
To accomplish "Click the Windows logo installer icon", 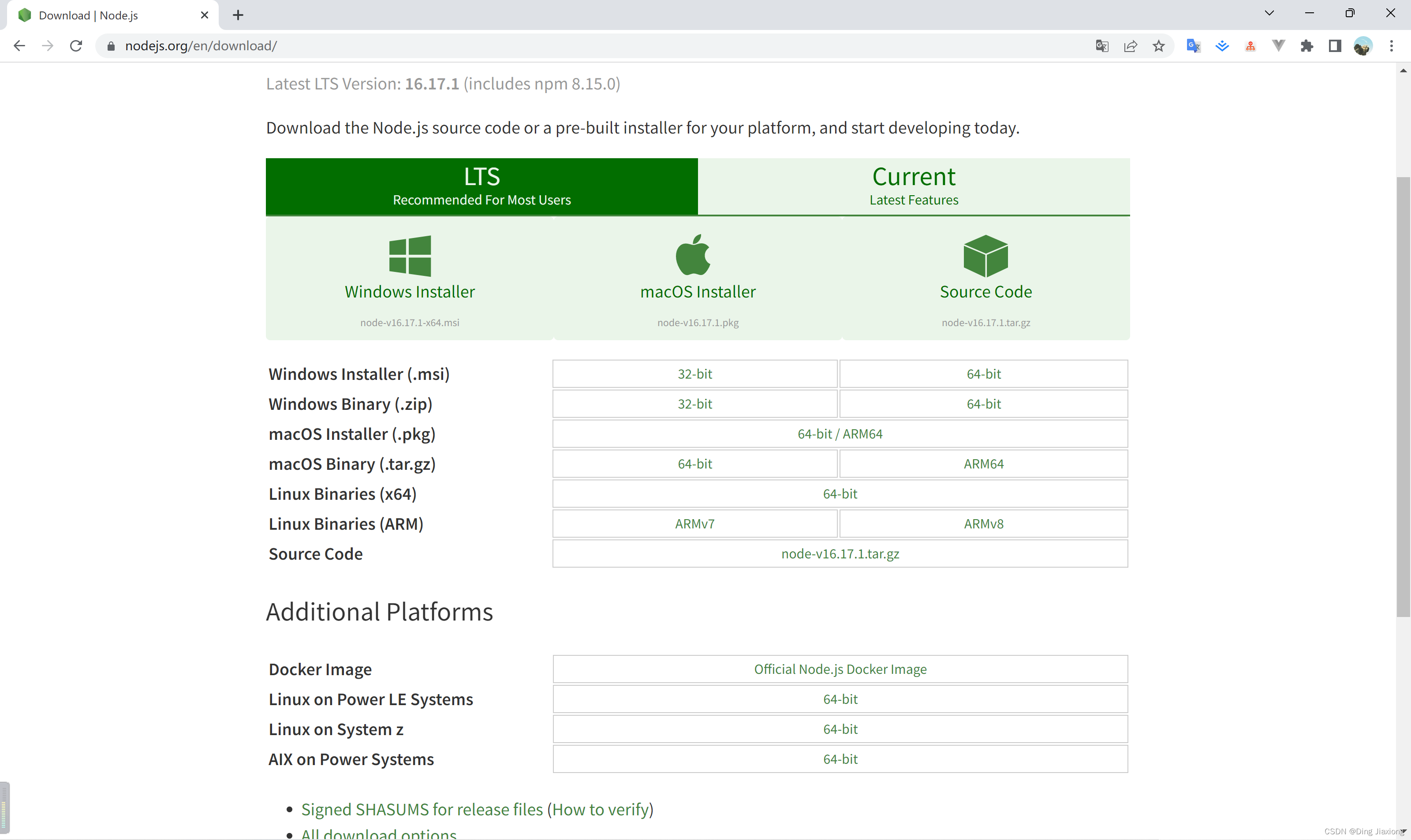I will point(410,256).
